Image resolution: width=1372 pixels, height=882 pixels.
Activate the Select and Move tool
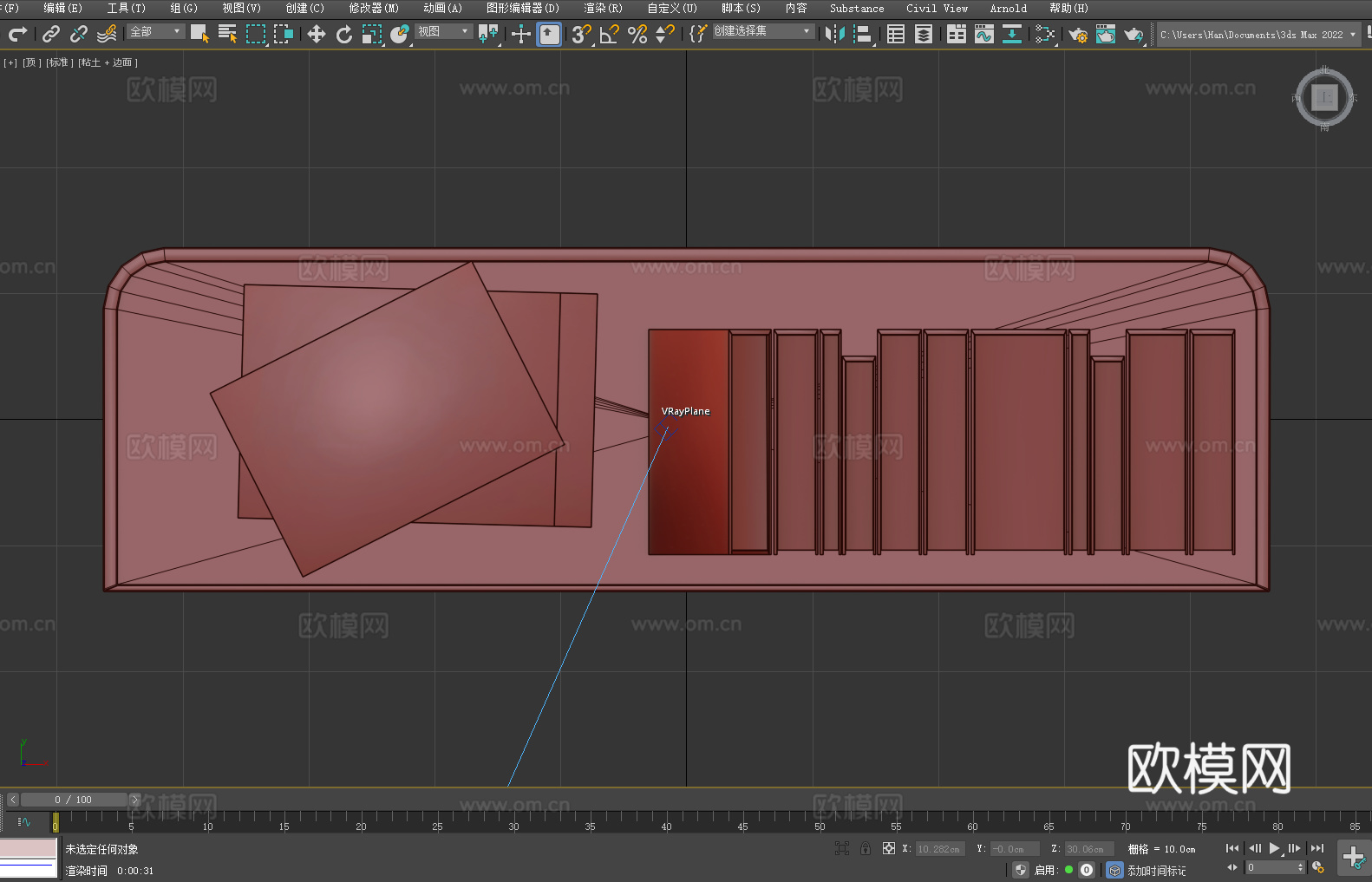317,34
